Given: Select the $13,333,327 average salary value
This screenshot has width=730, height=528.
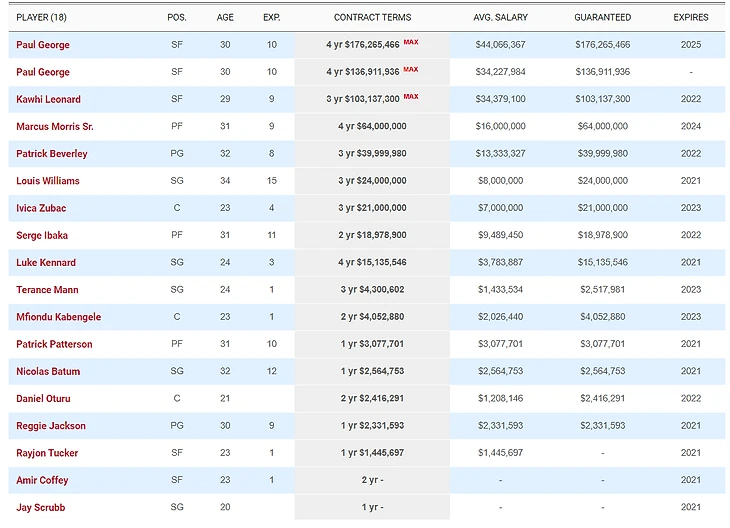Looking at the screenshot, I should (x=500, y=154).
